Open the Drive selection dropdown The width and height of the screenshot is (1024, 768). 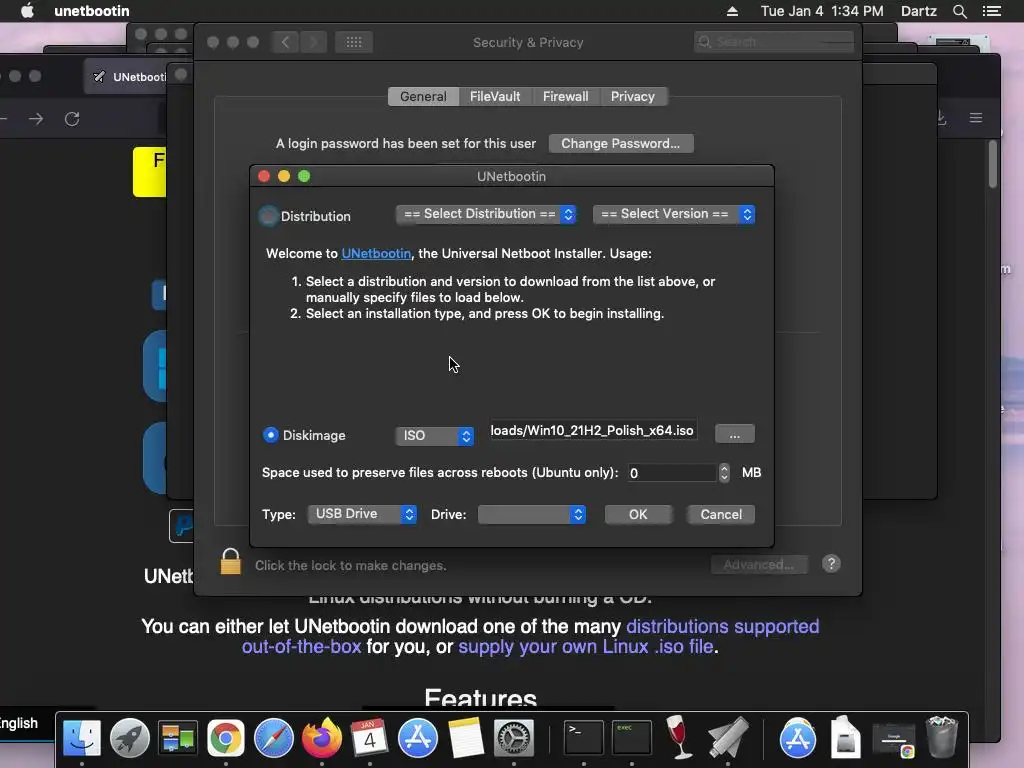point(532,515)
